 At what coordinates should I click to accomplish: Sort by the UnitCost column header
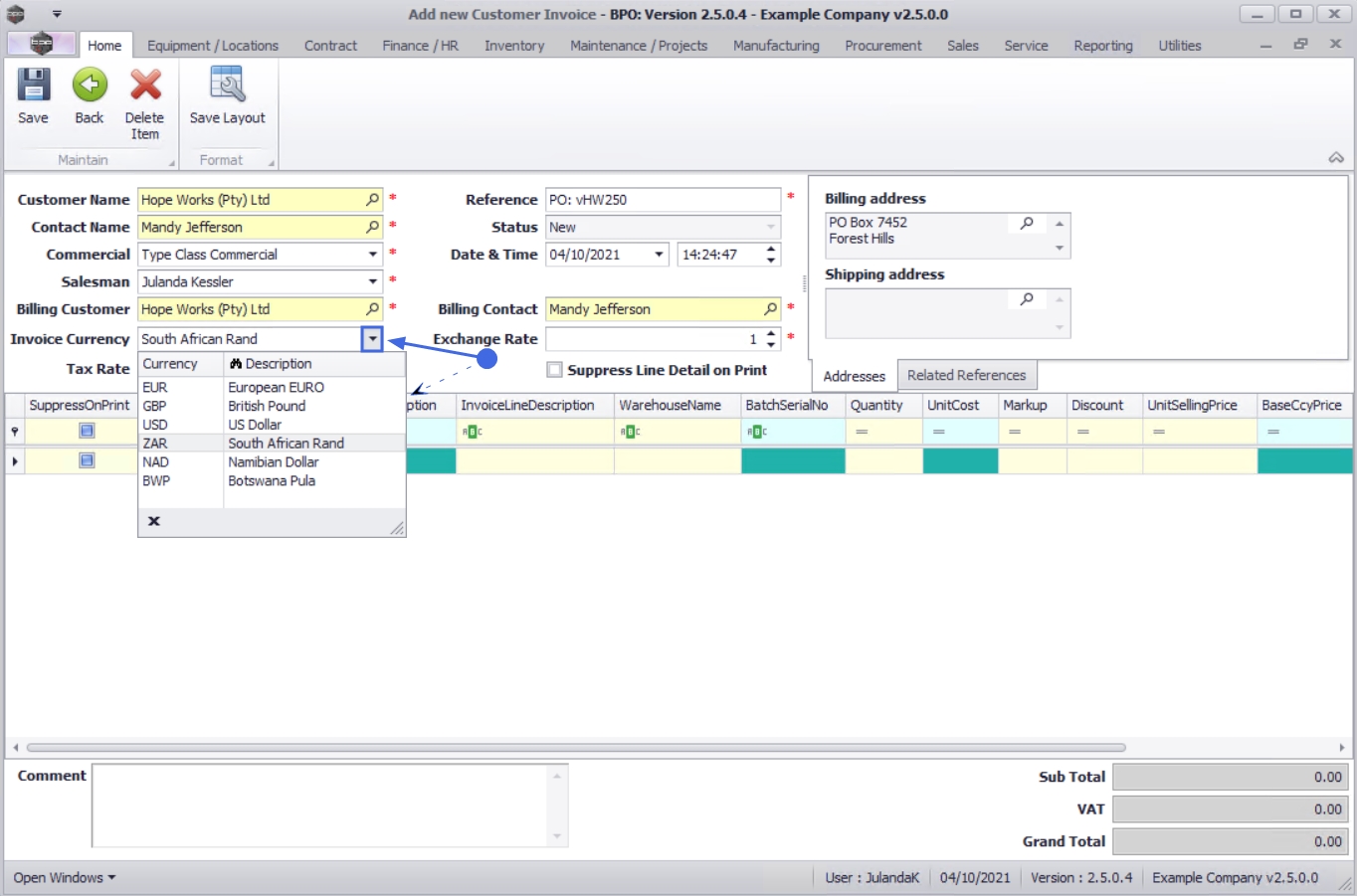[960, 406]
